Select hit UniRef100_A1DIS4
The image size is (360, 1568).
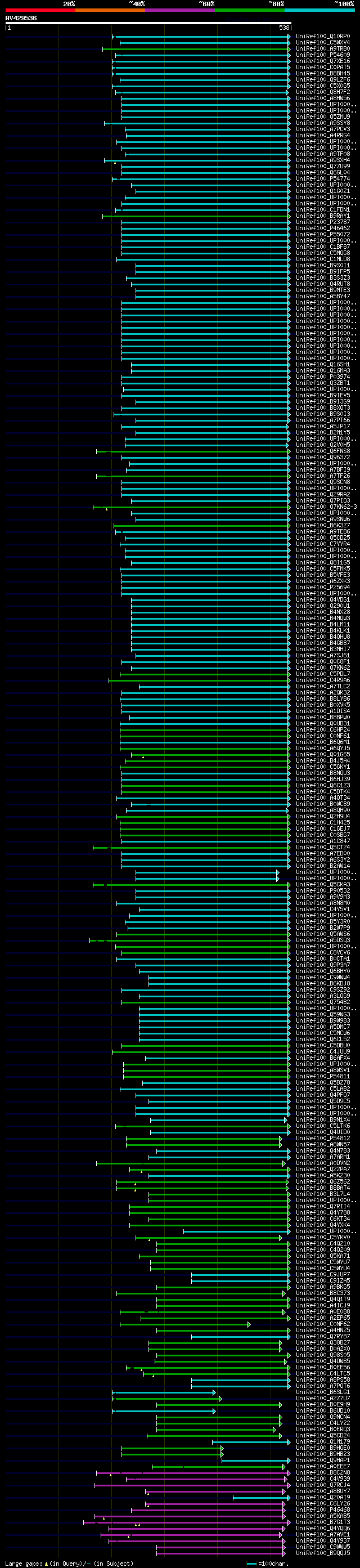(323, 711)
